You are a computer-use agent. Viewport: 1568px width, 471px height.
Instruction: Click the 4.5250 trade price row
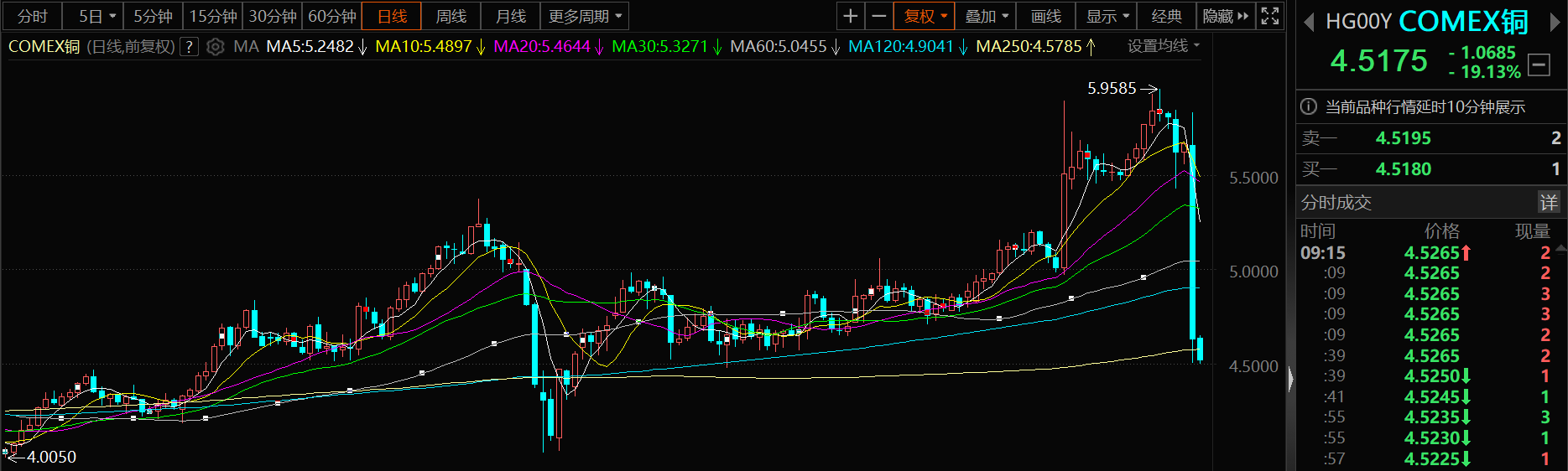pos(1431,375)
